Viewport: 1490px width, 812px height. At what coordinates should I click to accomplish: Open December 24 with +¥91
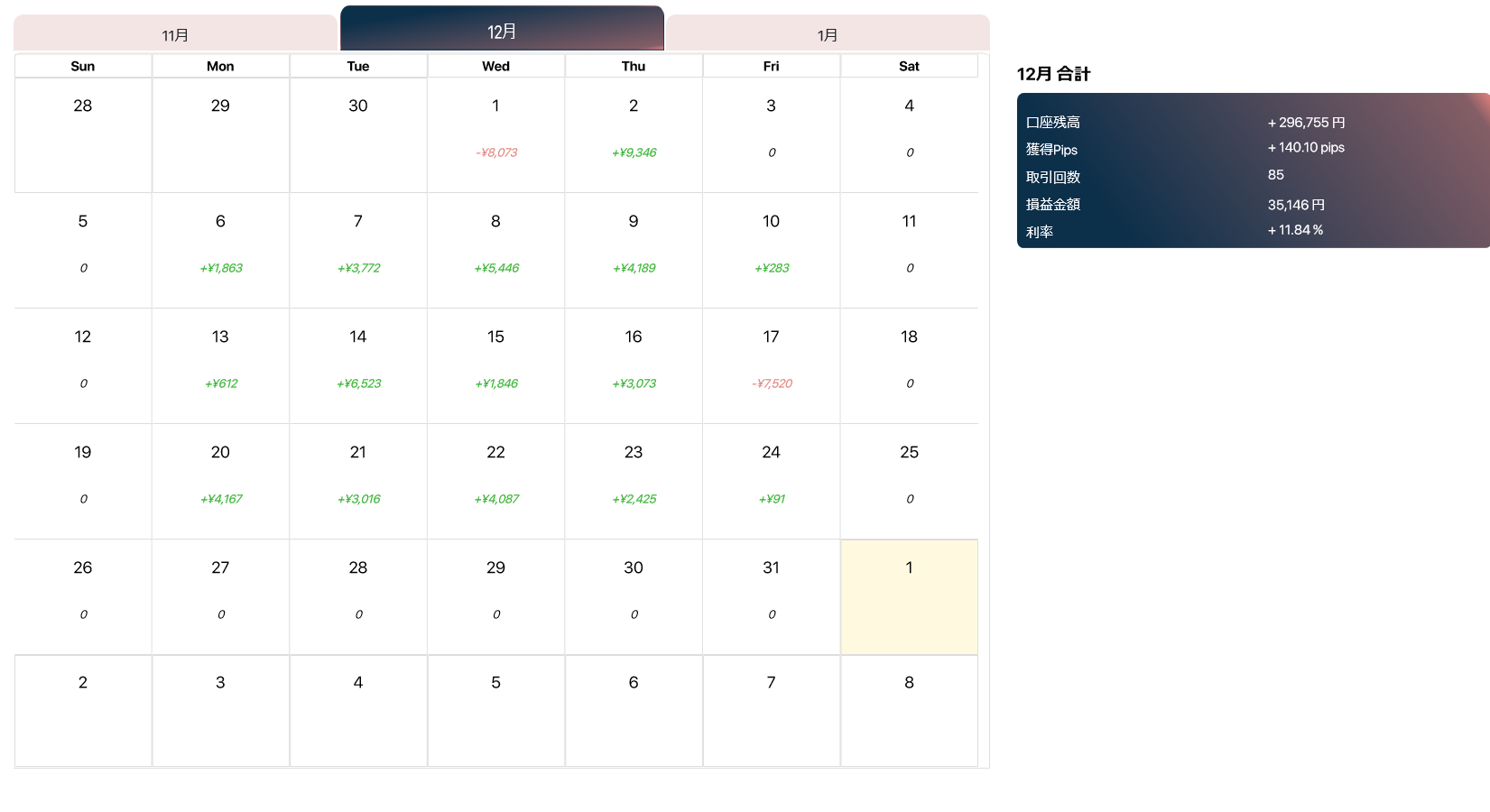(772, 482)
